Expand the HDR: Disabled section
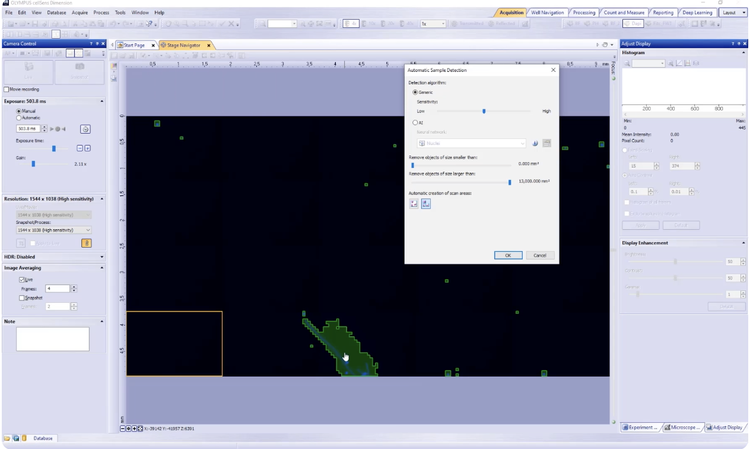 tap(101, 257)
